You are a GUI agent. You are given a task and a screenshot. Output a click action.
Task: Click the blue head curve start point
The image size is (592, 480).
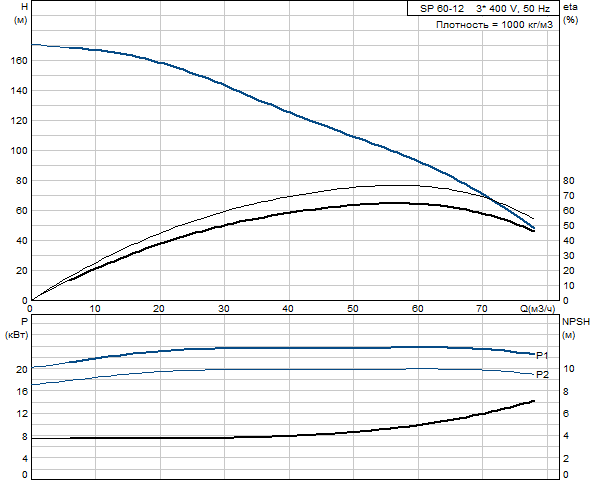pyautogui.click(x=32, y=45)
